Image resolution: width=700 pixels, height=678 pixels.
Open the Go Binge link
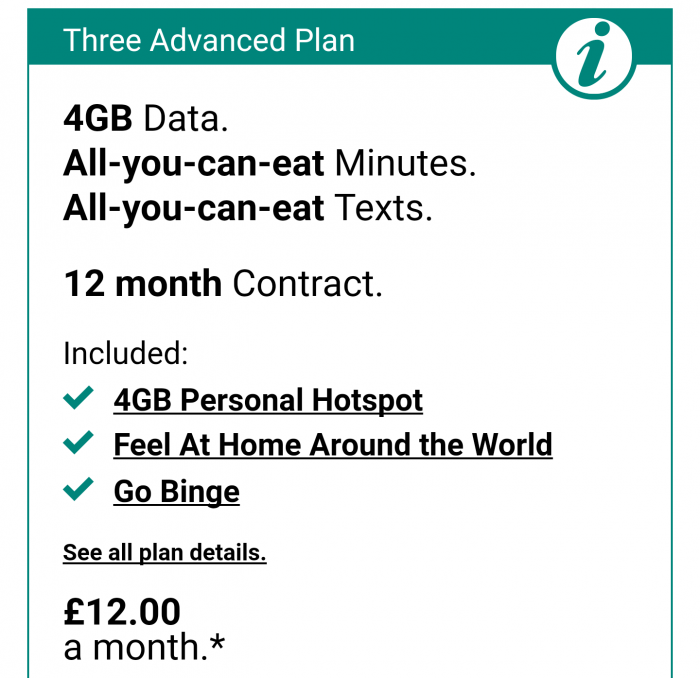click(x=176, y=492)
